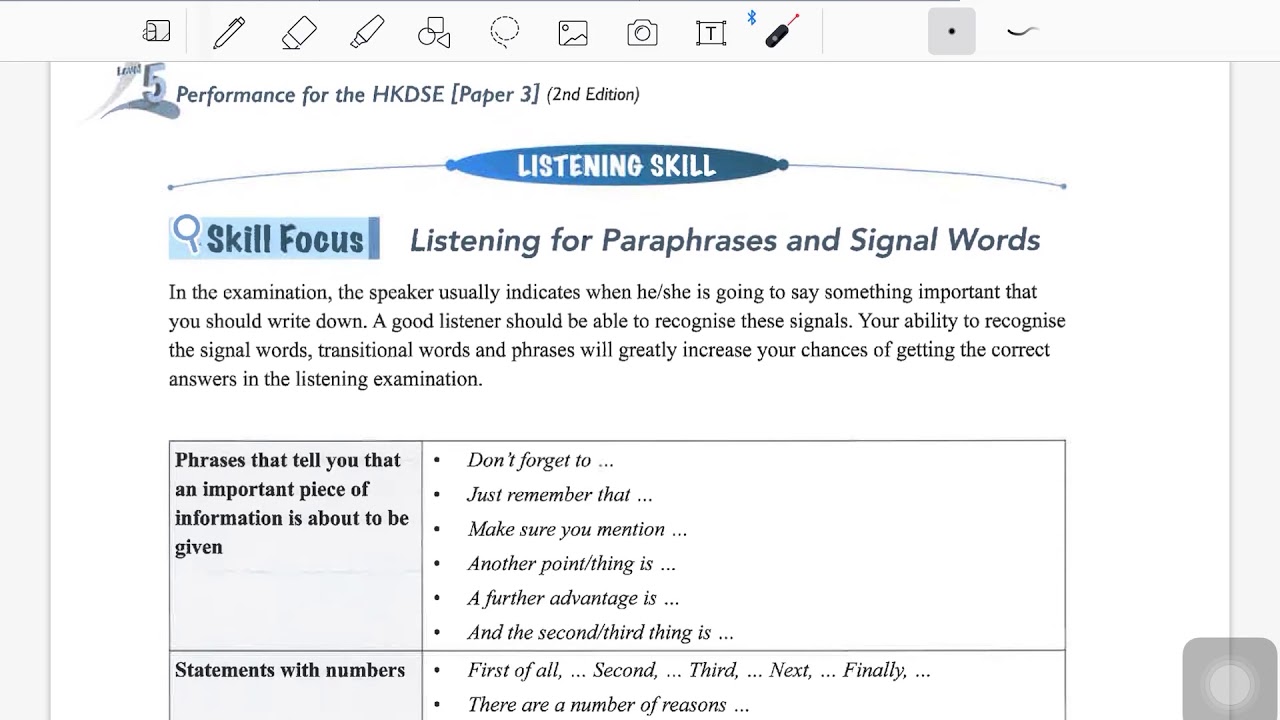The width and height of the screenshot is (1280, 720).
Task: Switch to the Laser pointer tool
Action: coord(781,32)
